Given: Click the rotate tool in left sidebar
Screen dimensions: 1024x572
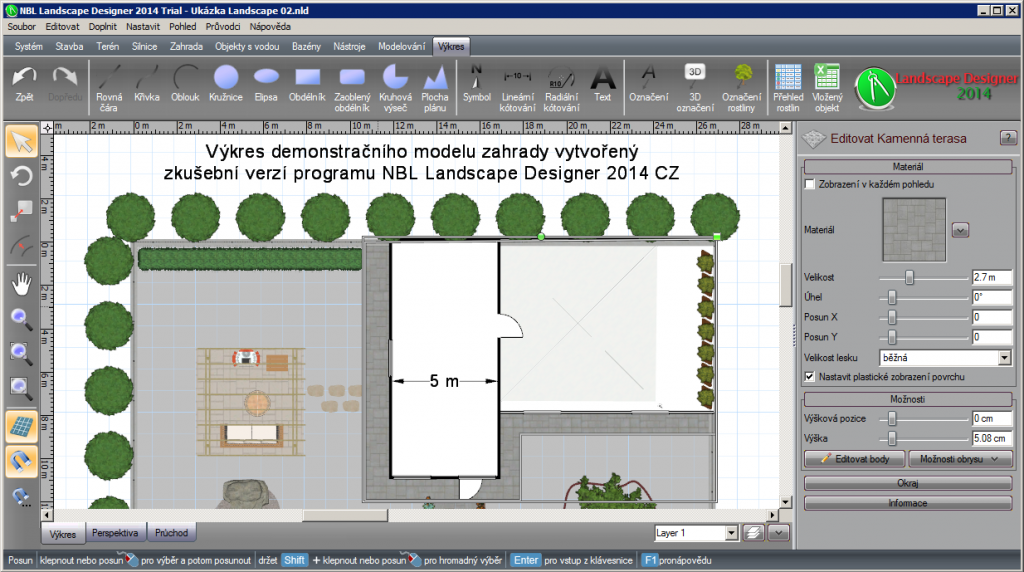Looking at the screenshot, I should [x=22, y=177].
